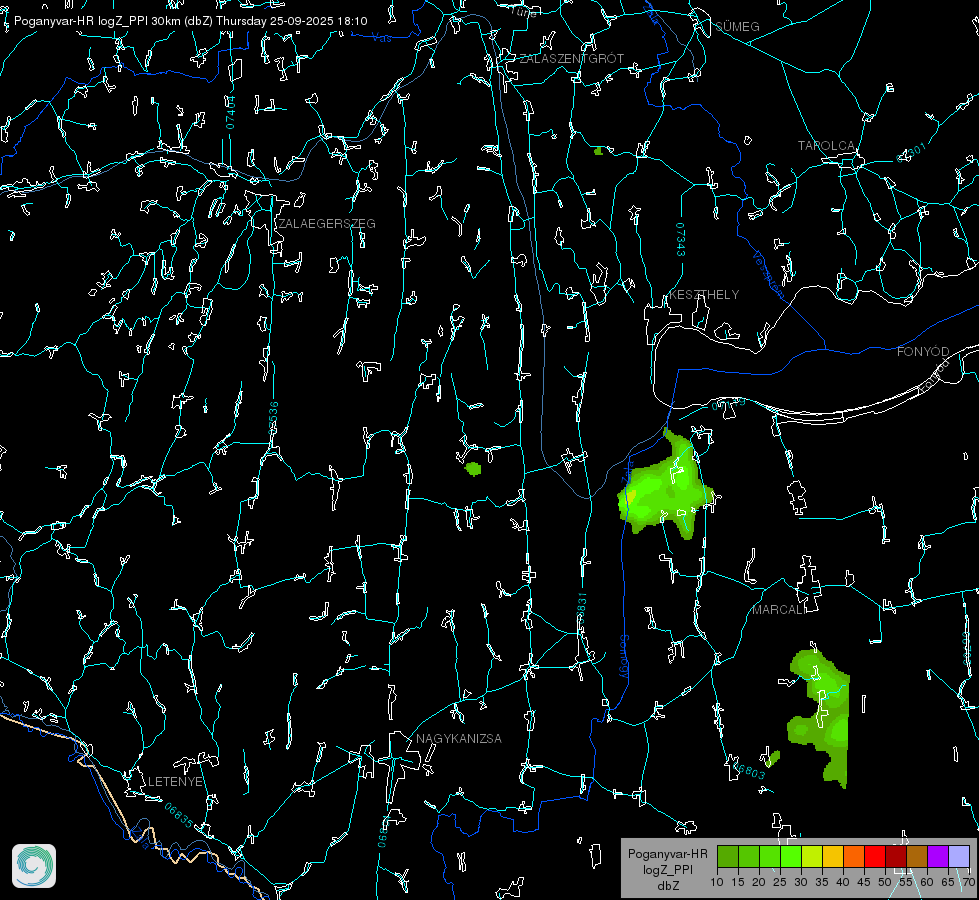Viewport: 979px width, 900px height.
Task: Click the TAPOLCA town label
Action: [x=827, y=146]
